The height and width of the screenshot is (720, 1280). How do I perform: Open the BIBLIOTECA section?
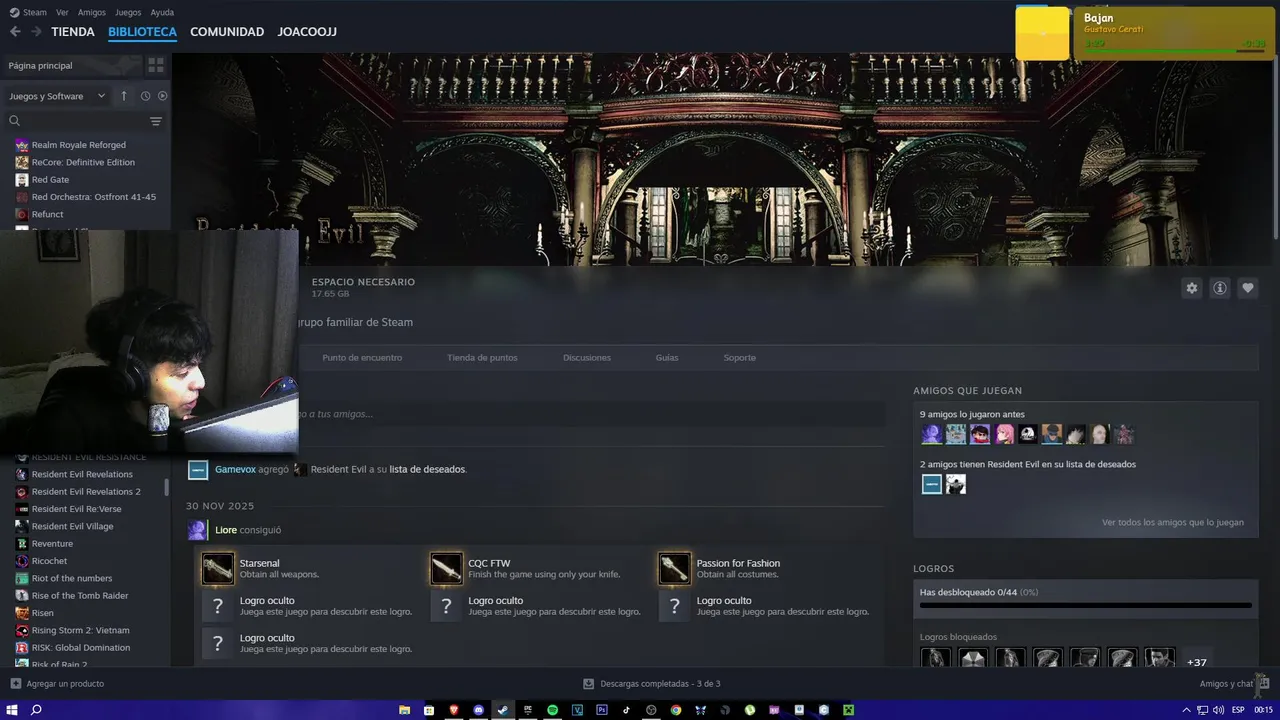142,32
